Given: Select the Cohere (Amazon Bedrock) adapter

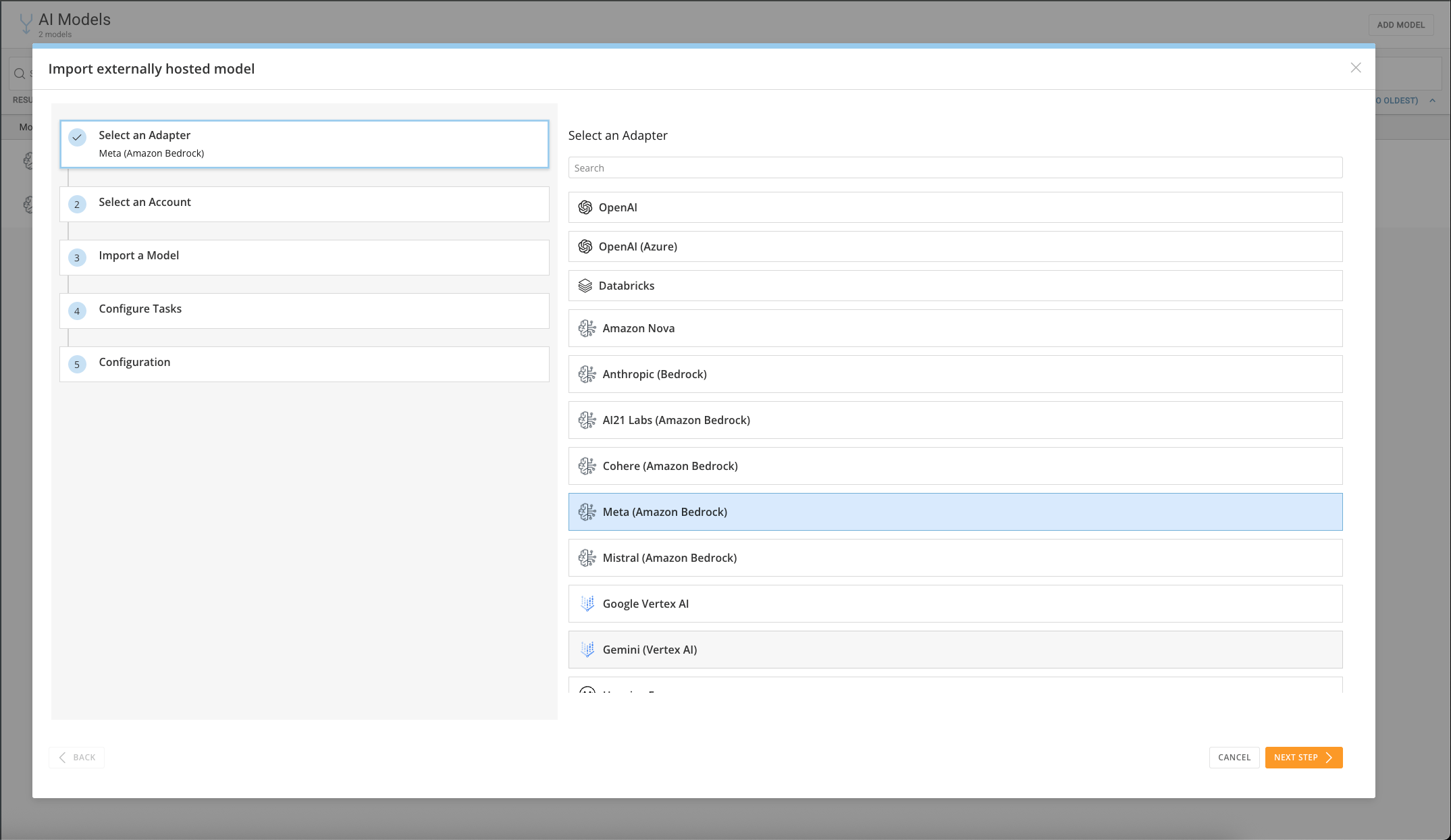Looking at the screenshot, I should coord(955,466).
